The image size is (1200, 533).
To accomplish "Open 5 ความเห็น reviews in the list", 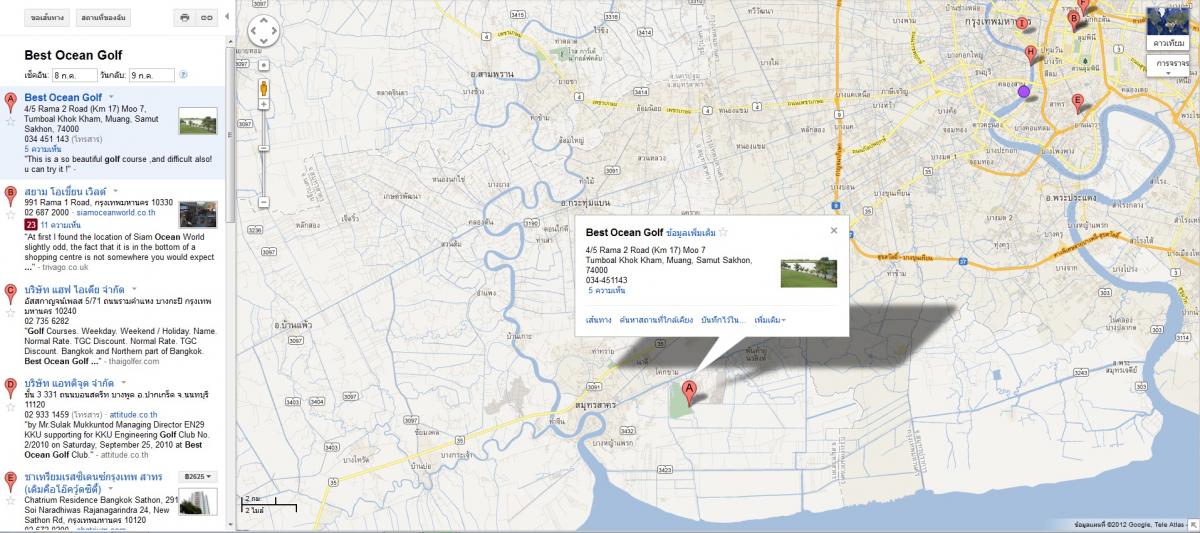I will (x=43, y=149).
